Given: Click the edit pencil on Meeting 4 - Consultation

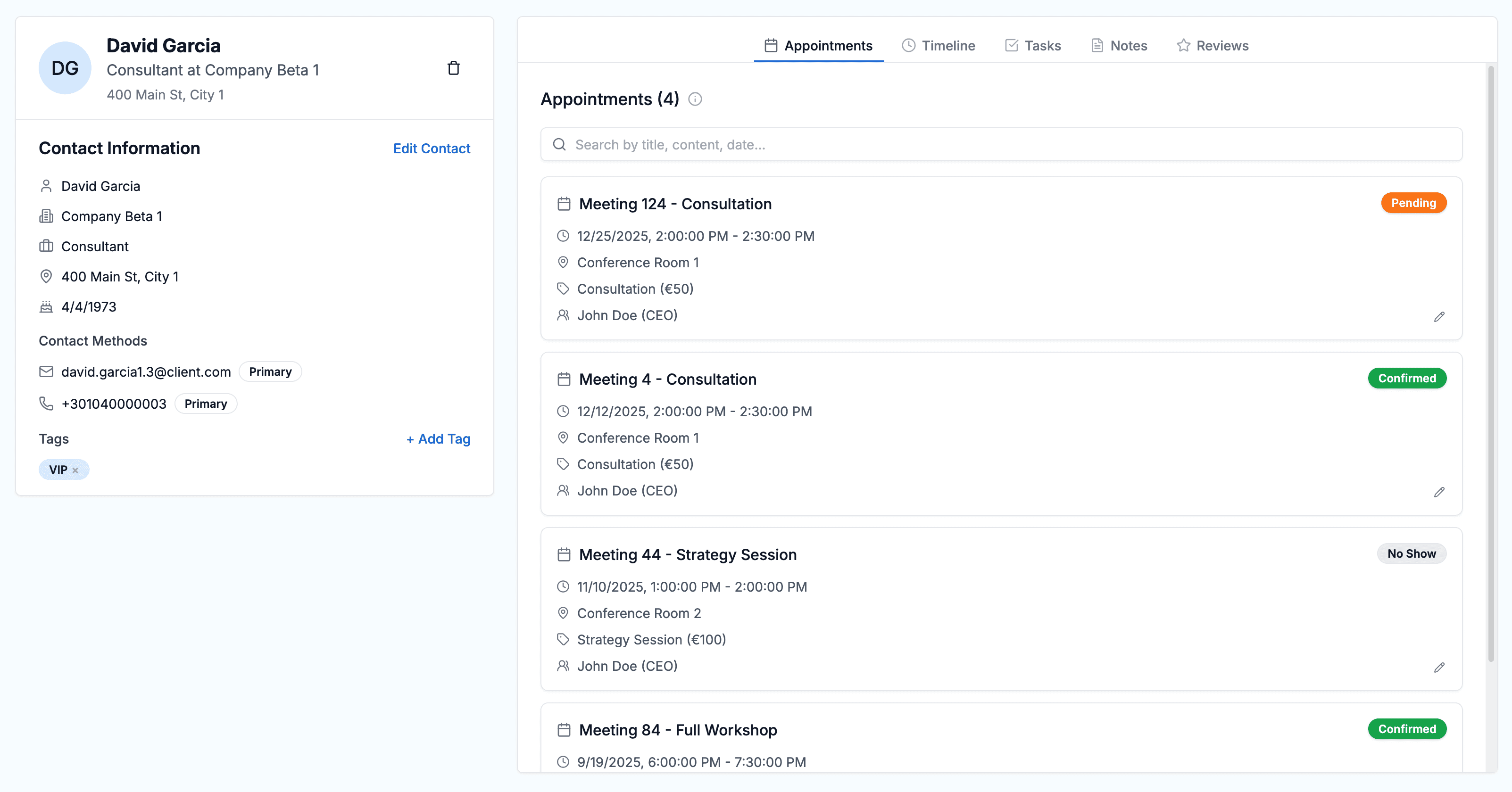Looking at the screenshot, I should [1439, 492].
